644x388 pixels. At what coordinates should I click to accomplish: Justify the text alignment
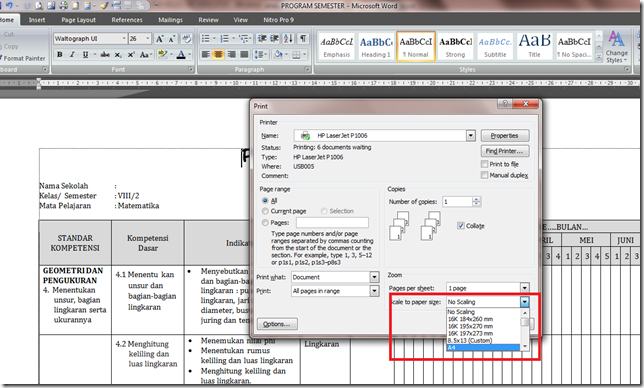[244, 55]
